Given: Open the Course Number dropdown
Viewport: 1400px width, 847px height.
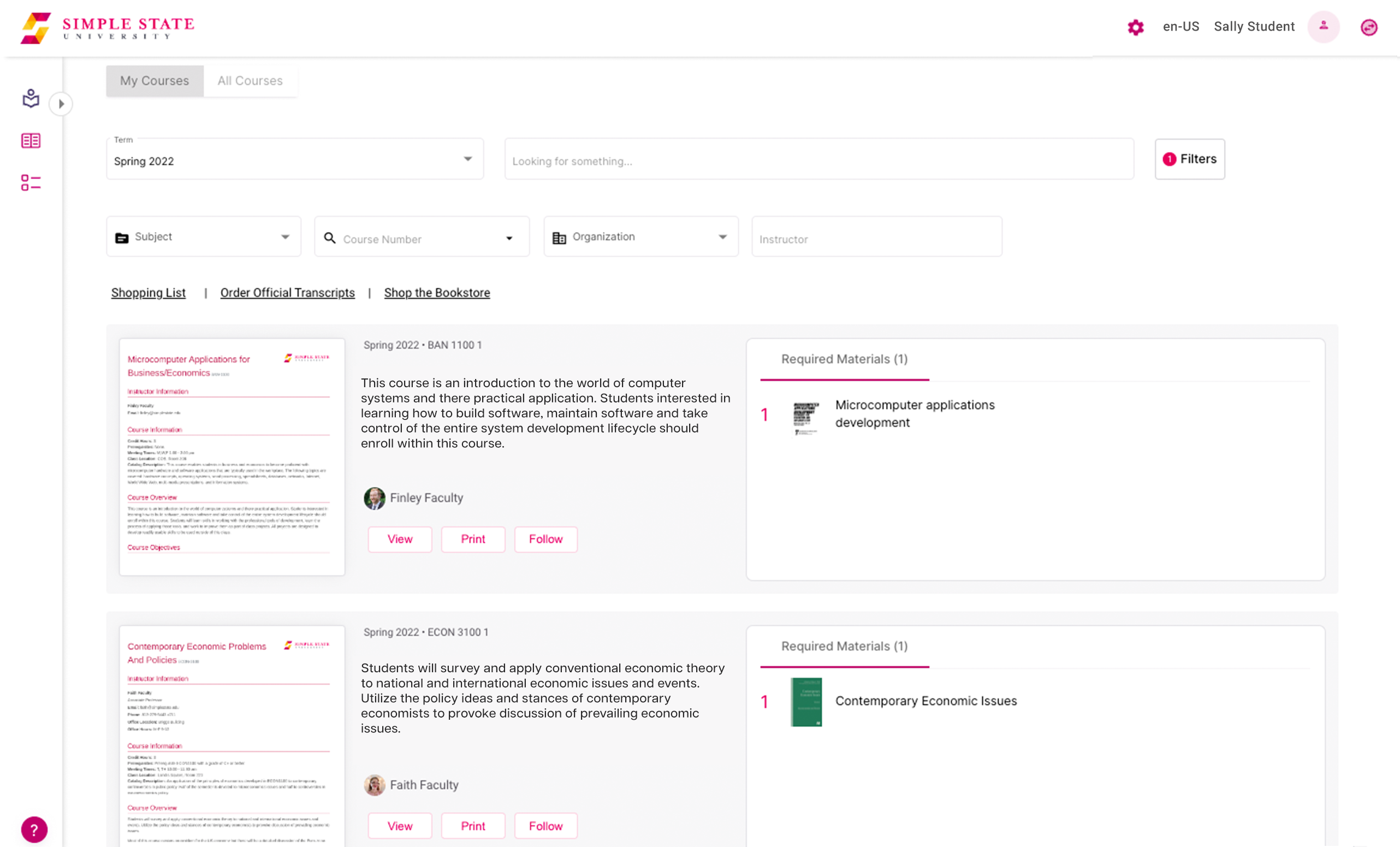Looking at the screenshot, I should tap(508, 238).
